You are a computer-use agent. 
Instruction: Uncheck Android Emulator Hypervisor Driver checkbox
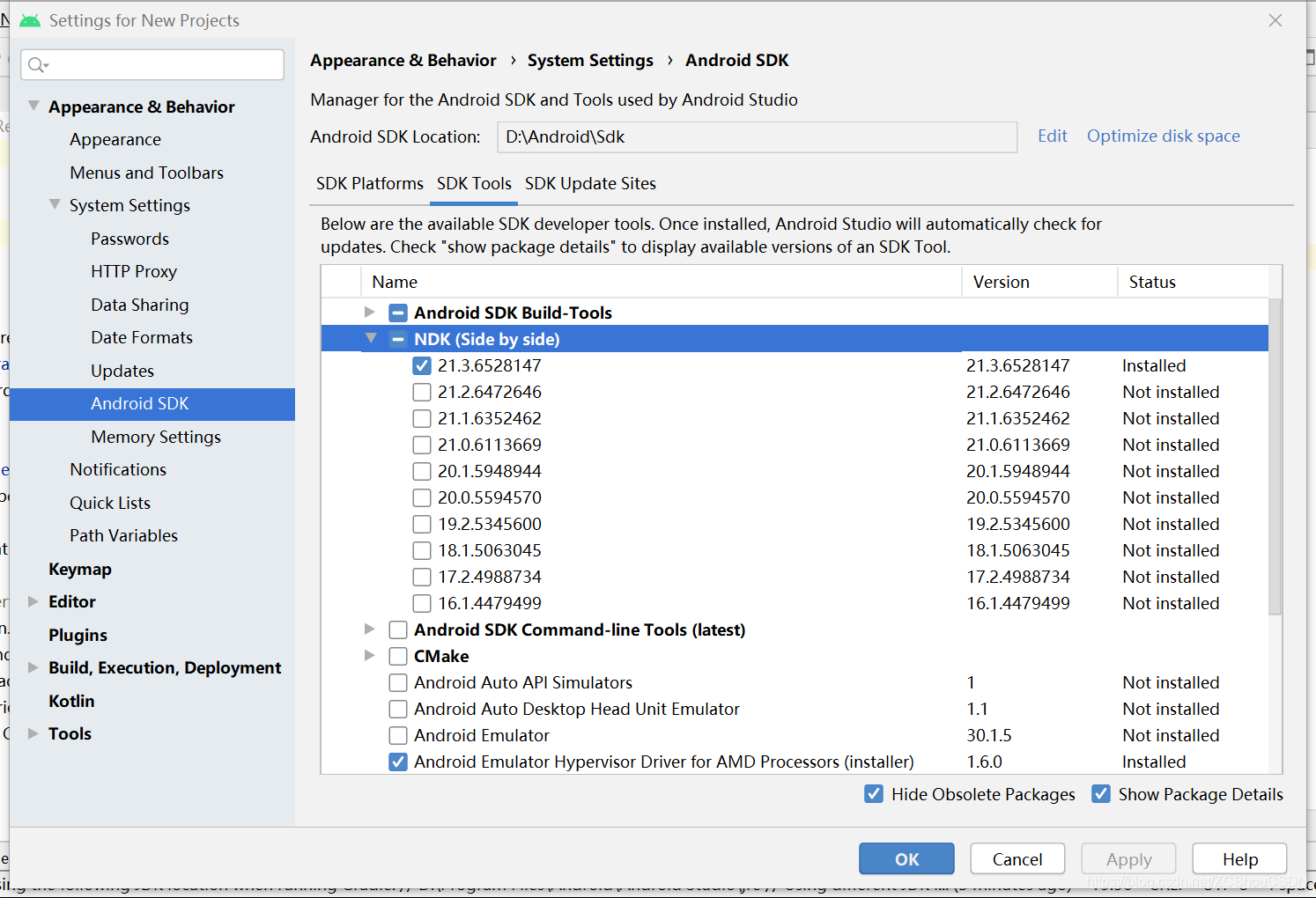pos(398,762)
